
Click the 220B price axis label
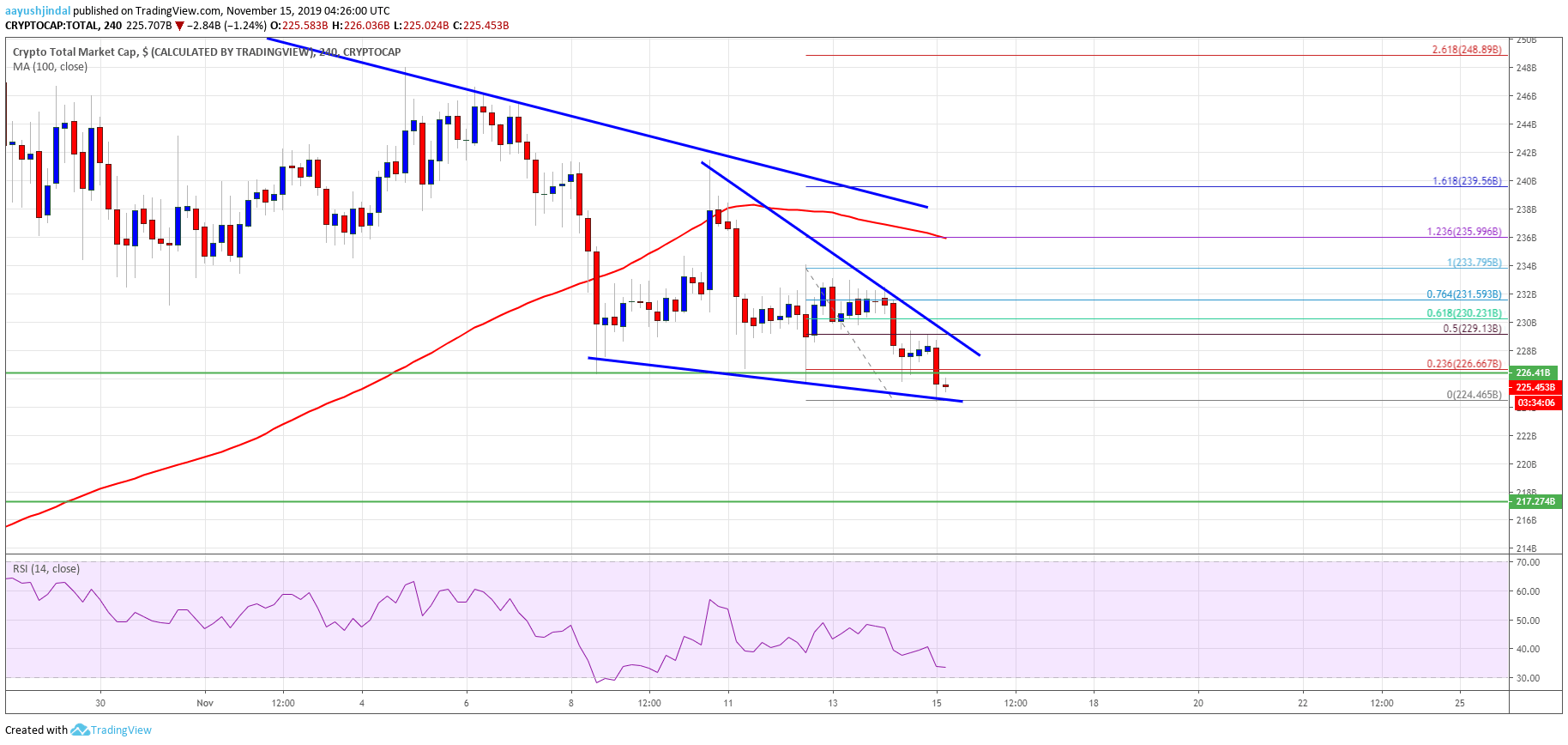[x=1526, y=464]
